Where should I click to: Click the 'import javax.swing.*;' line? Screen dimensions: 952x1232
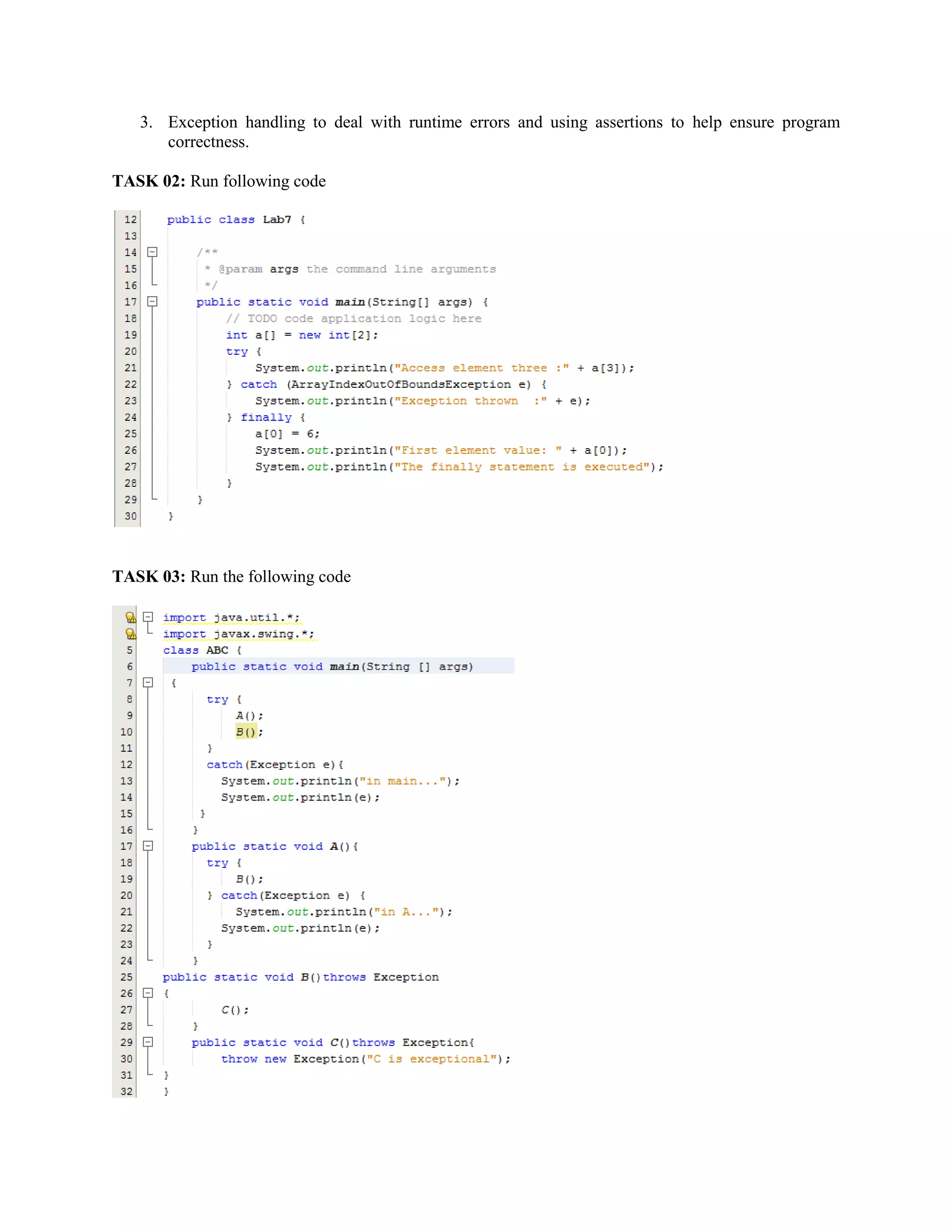(x=238, y=634)
